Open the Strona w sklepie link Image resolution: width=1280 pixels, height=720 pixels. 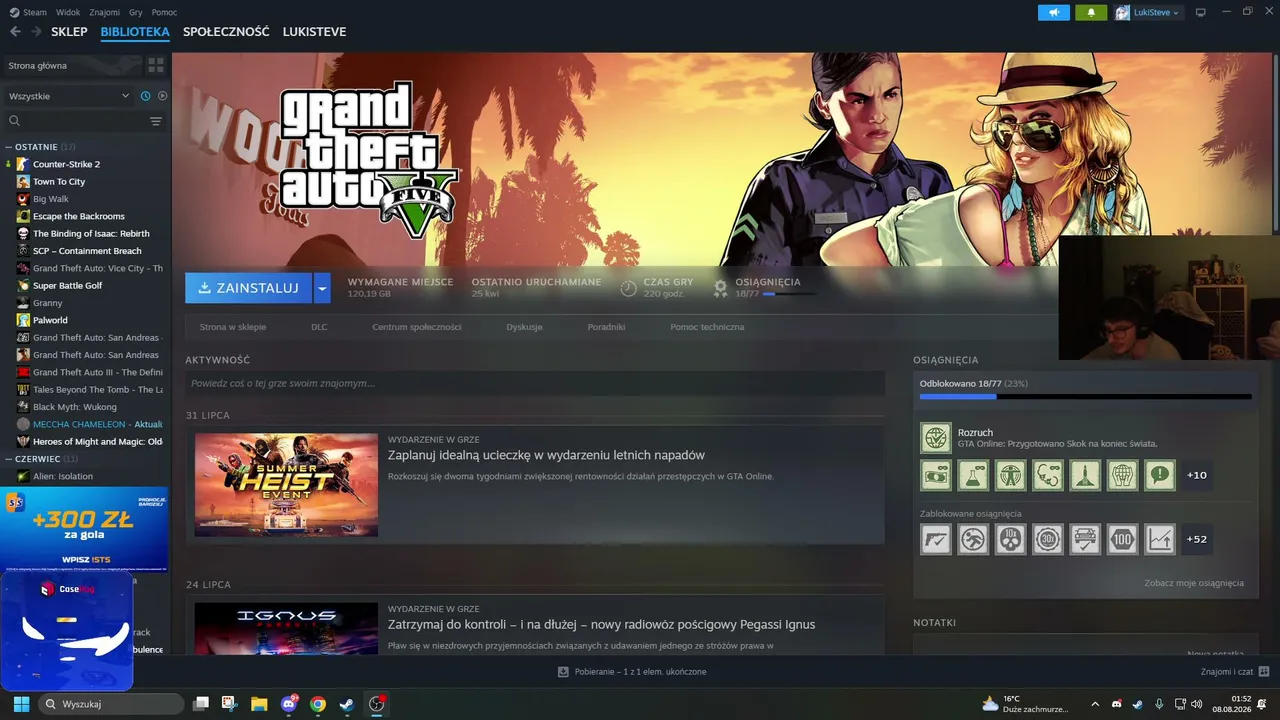[233, 327]
